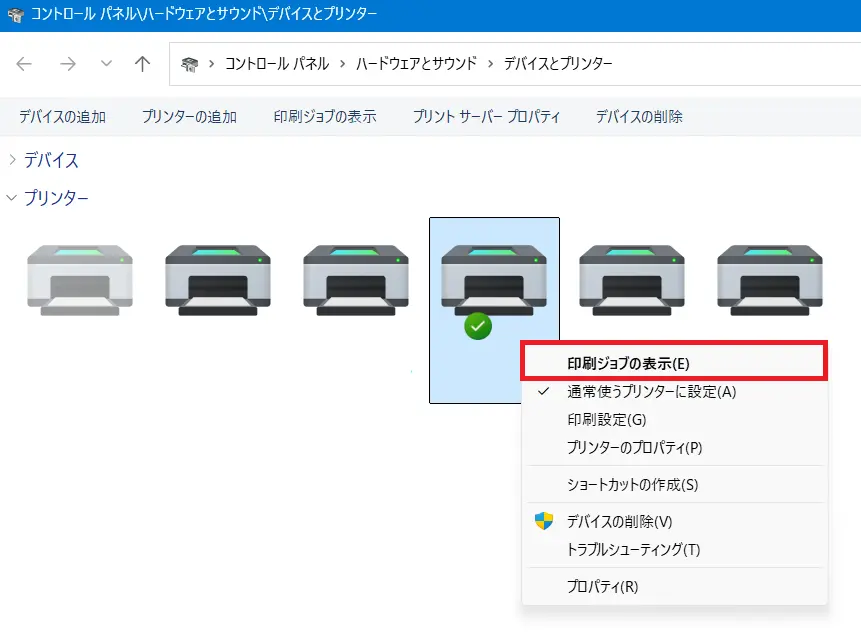The image size is (861, 634).
Task: Click デバイスの追加 in the toolbar
Action: coord(62,117)
